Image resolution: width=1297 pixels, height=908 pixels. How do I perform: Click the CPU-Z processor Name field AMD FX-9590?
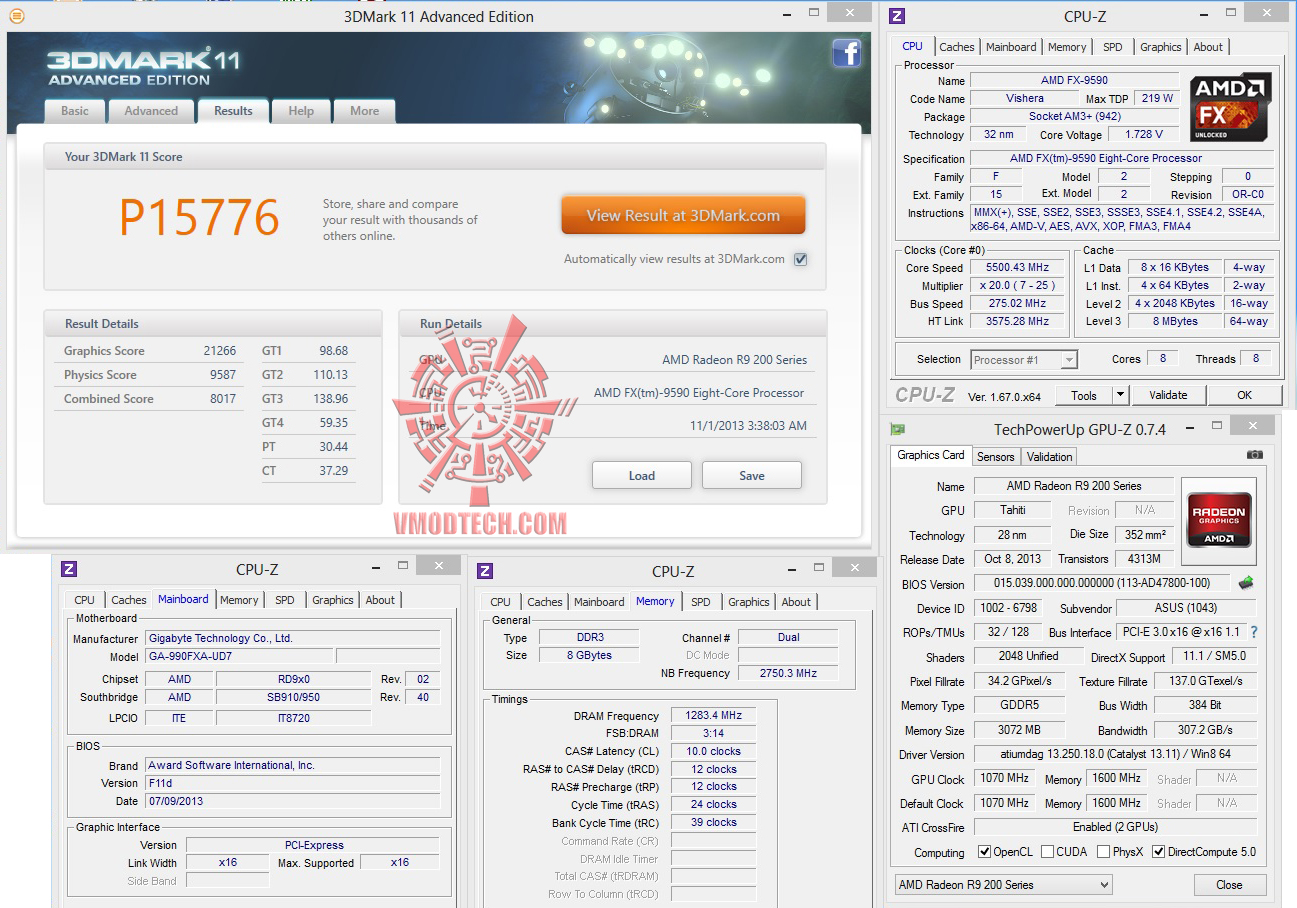click(1075, 80)
